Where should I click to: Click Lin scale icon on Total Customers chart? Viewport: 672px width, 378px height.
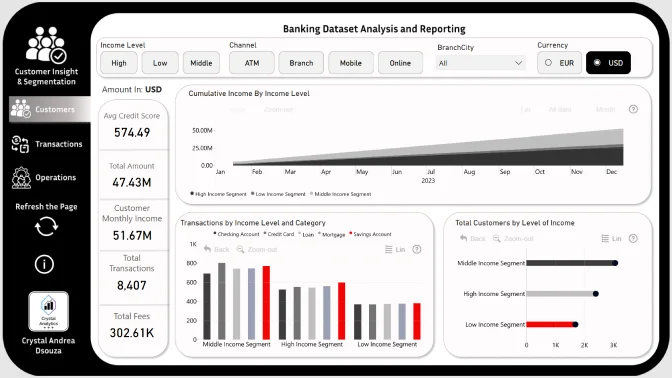point(611,239)
